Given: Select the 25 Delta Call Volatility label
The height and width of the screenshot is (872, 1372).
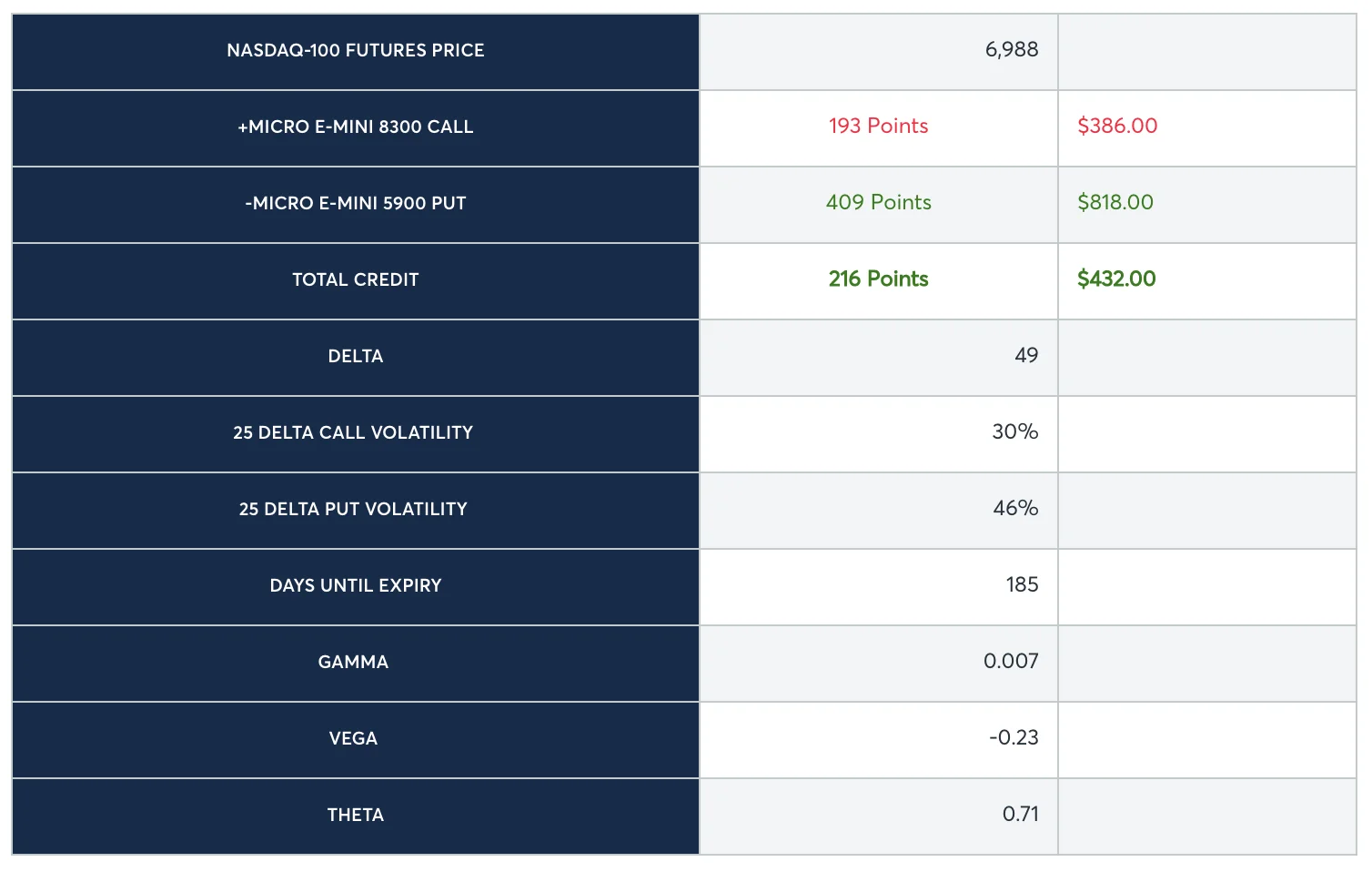Looking at the screenshot, I should point(353,433).
